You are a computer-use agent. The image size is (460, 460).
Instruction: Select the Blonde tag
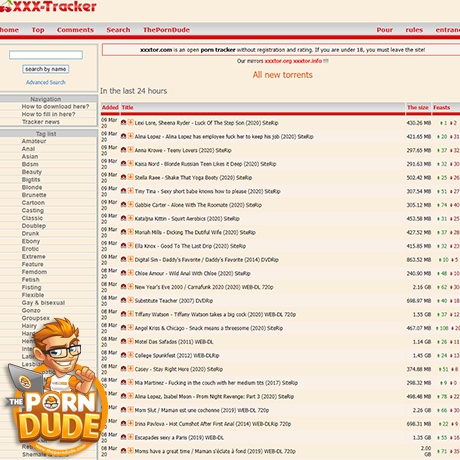(32, 187)
